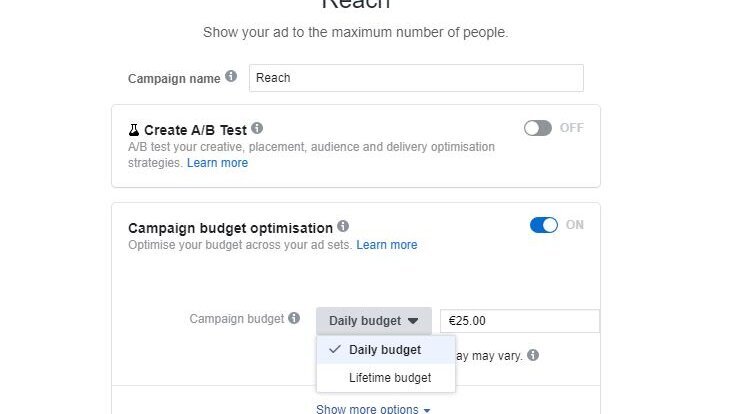Click the info icon after 'may vary'
The width and height of the screenshot is (737, 414).
coord(533,355)
